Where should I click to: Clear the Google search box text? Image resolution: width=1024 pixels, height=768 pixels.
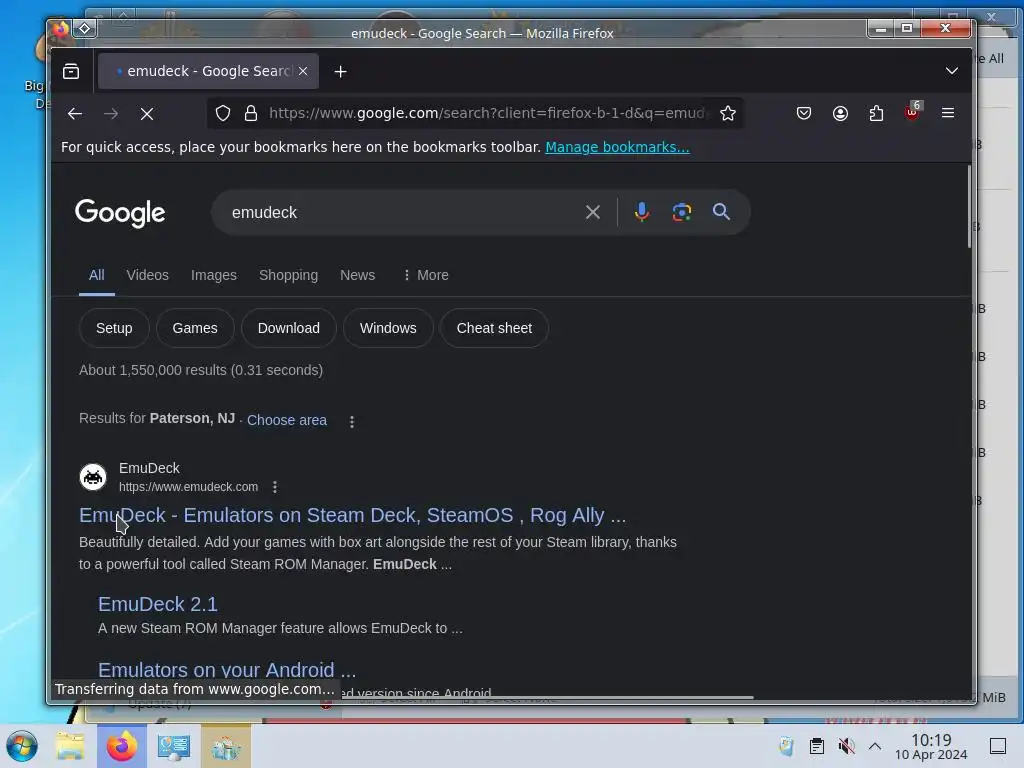click(592, 212)
